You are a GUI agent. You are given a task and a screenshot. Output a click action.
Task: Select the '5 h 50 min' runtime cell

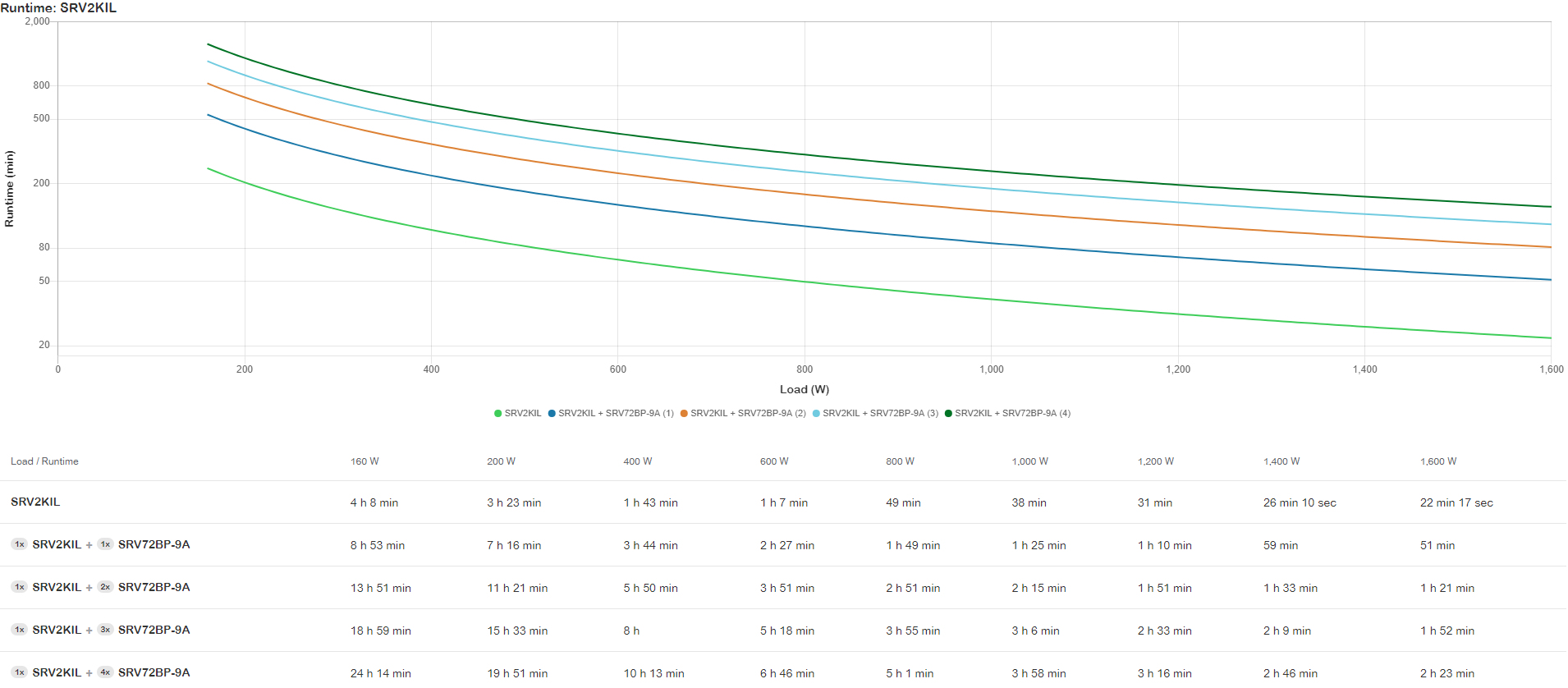[x=650, y=588]
